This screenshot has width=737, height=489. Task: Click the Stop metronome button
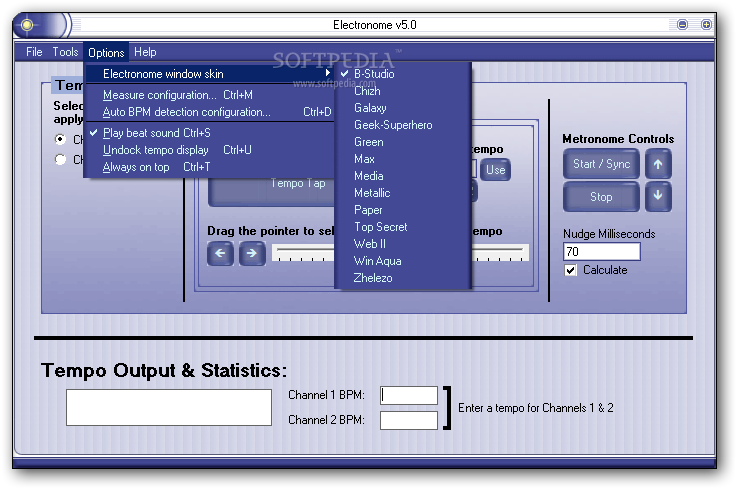point(602,197)
